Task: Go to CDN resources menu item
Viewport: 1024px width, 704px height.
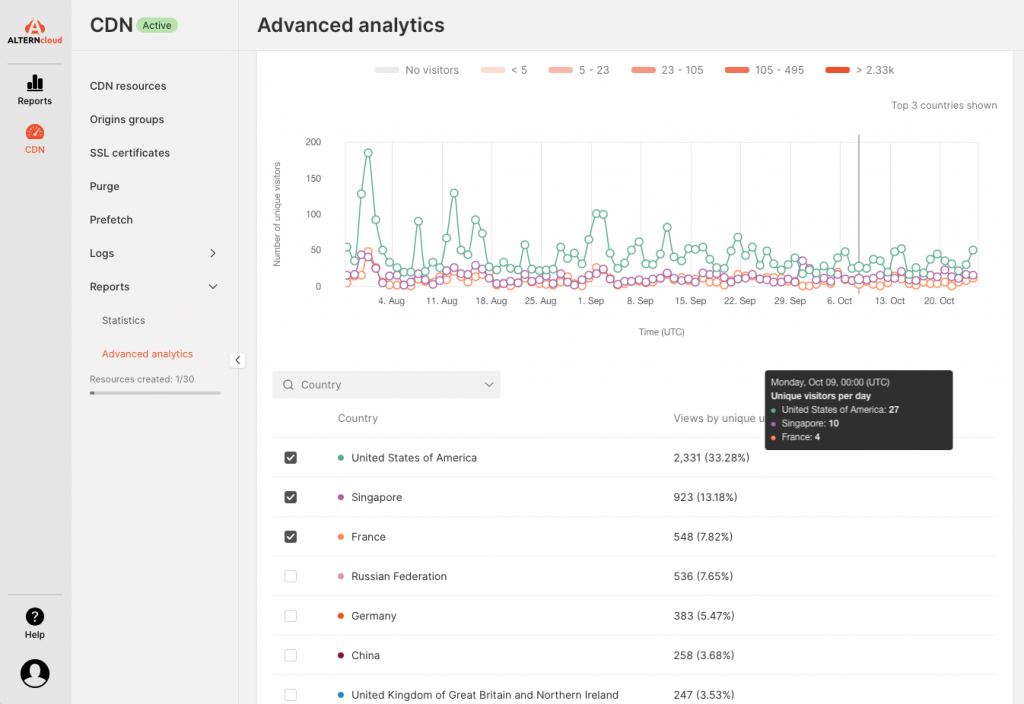Action: (x=128, y=86)
